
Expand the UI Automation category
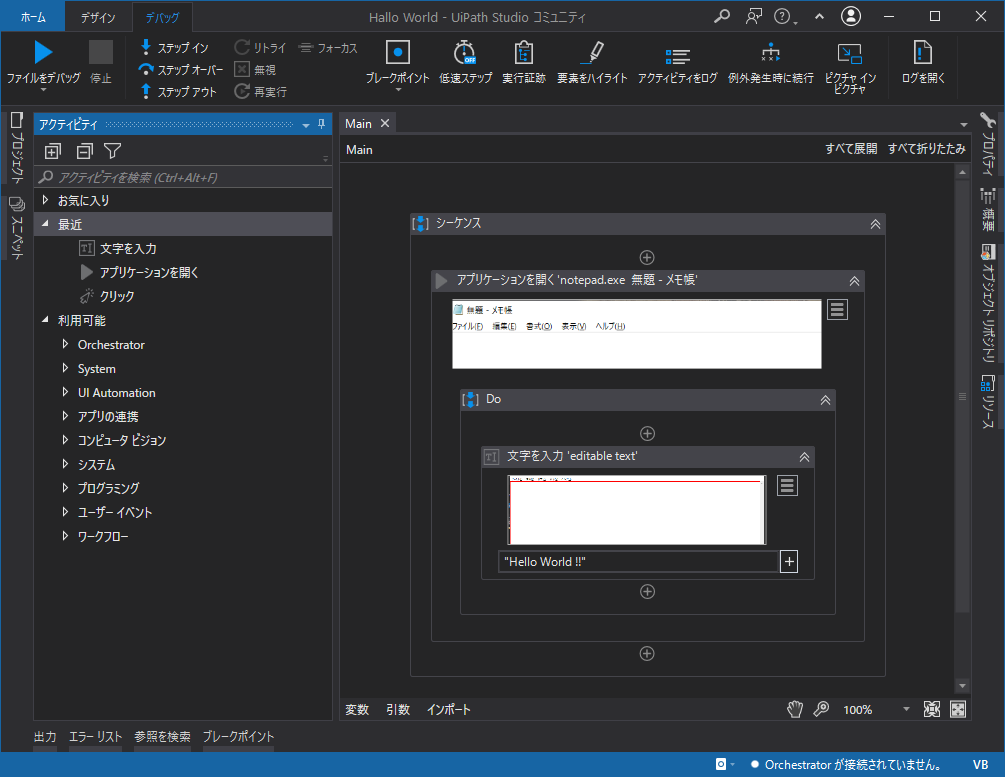pyautogui.click(x=65, y=392)
